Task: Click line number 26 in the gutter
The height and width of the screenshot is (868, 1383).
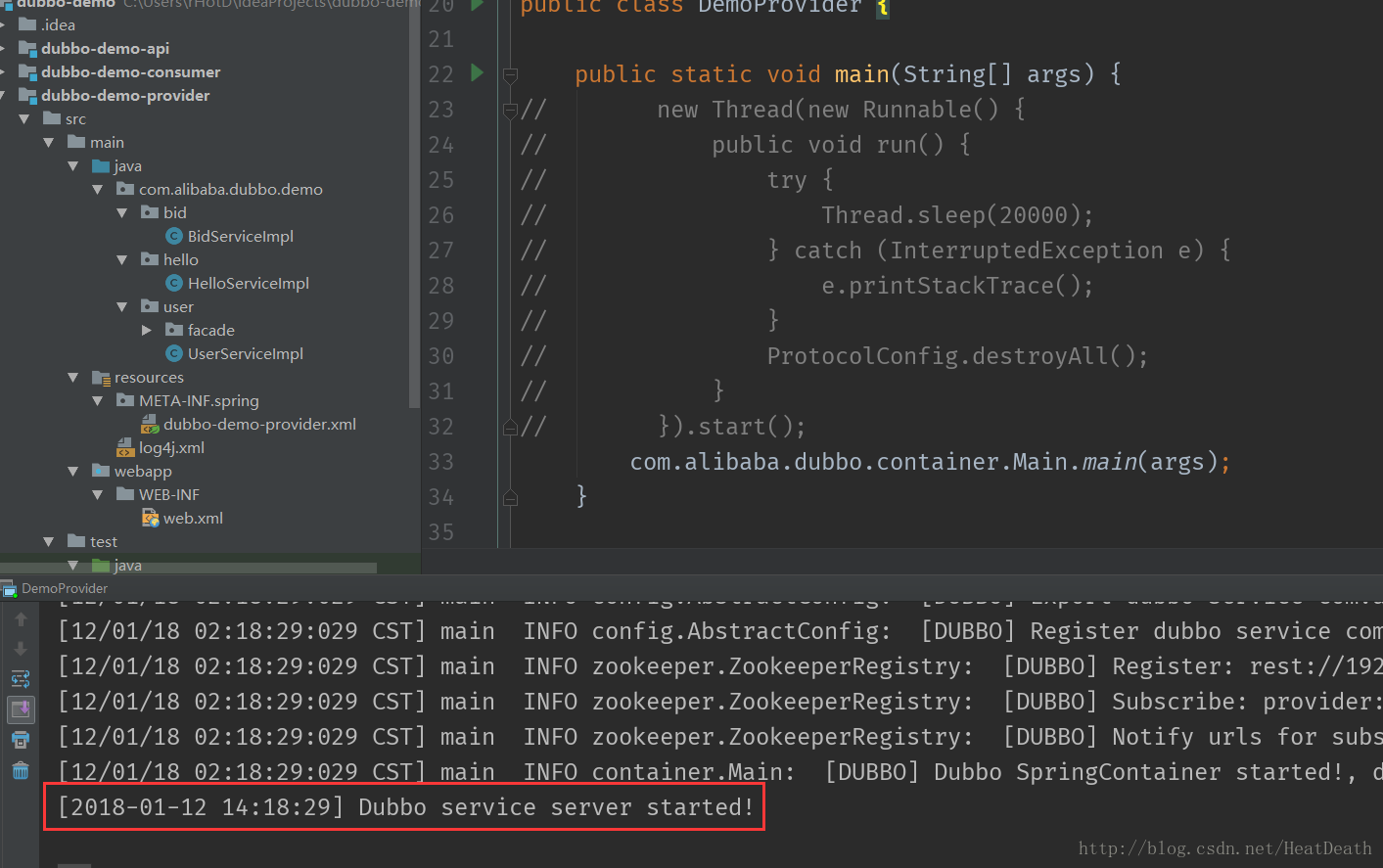Action: point(441,215)
